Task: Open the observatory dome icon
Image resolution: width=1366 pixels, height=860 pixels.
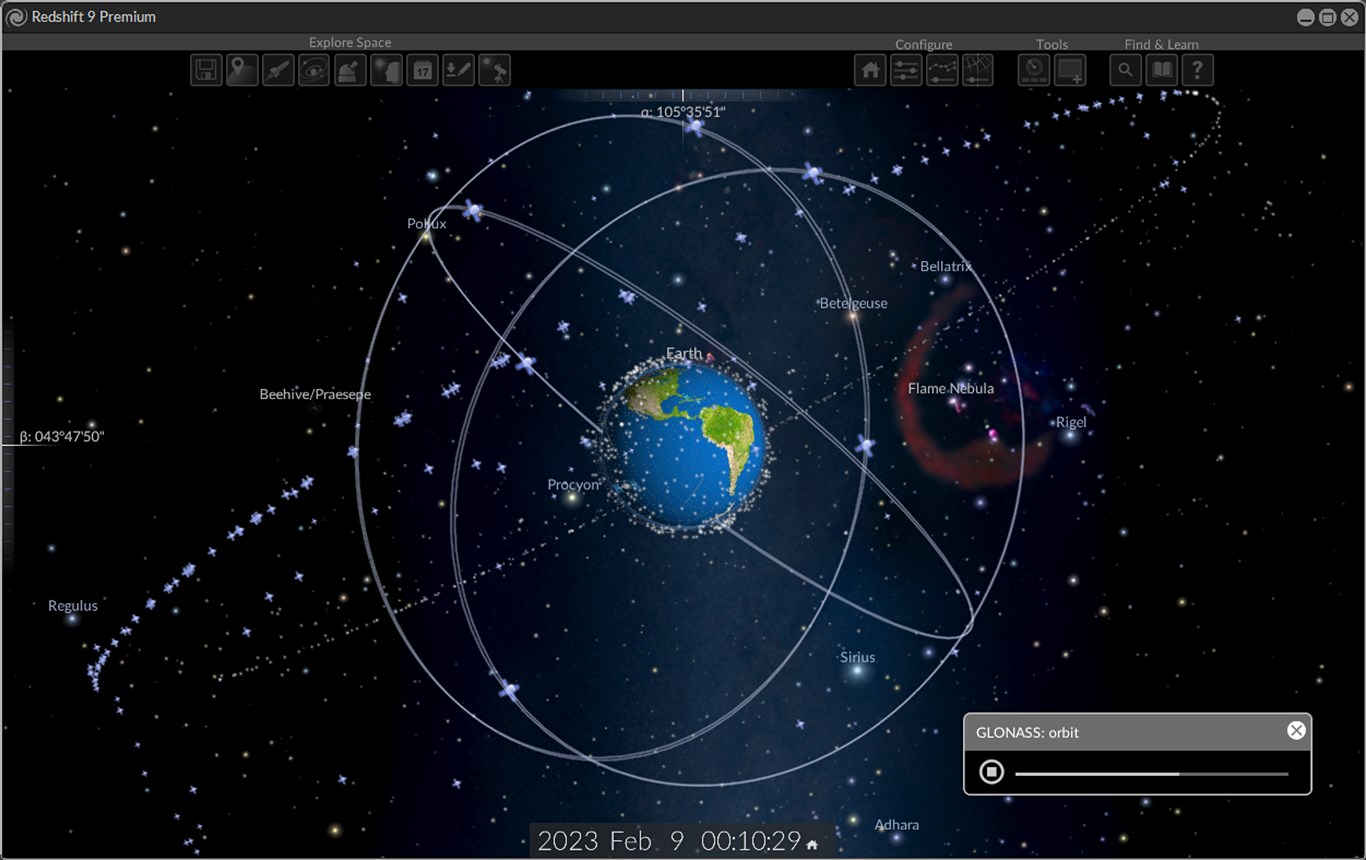Action: 350,70
